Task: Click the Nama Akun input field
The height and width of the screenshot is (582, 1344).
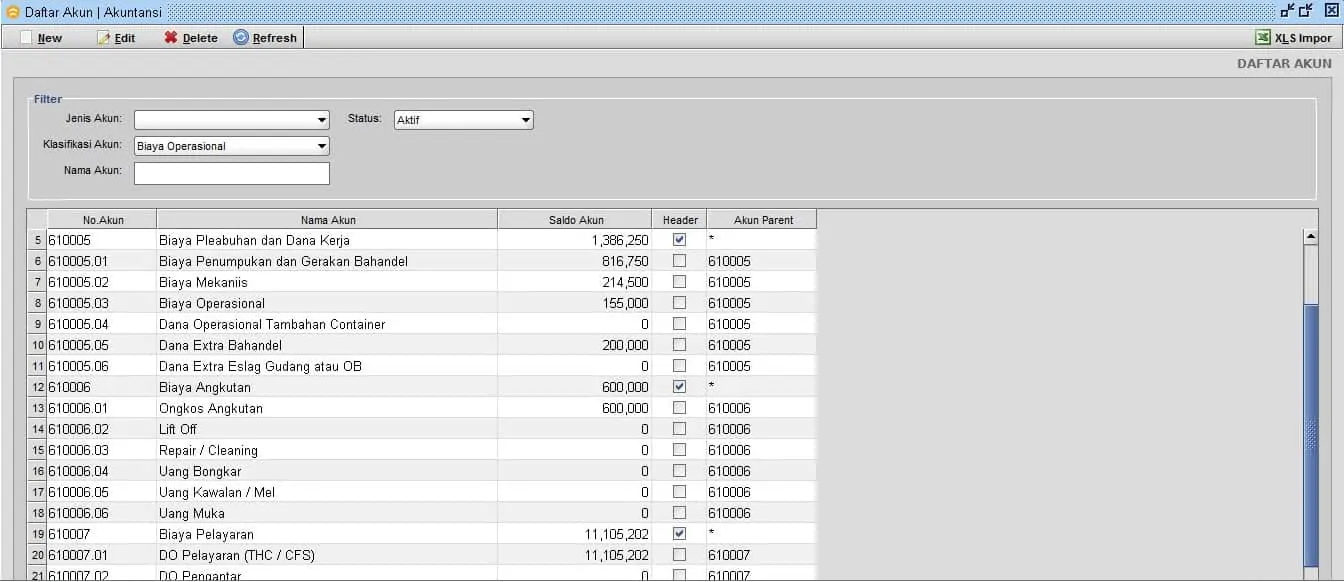Action: pyautogui.click(x=231, y=174)
